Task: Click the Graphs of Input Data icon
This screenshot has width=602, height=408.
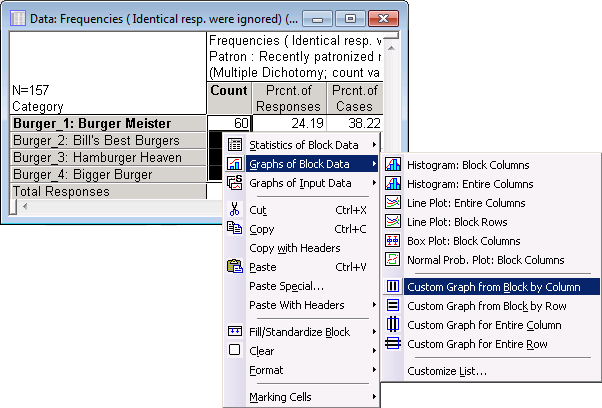Action: pos(234,183)
